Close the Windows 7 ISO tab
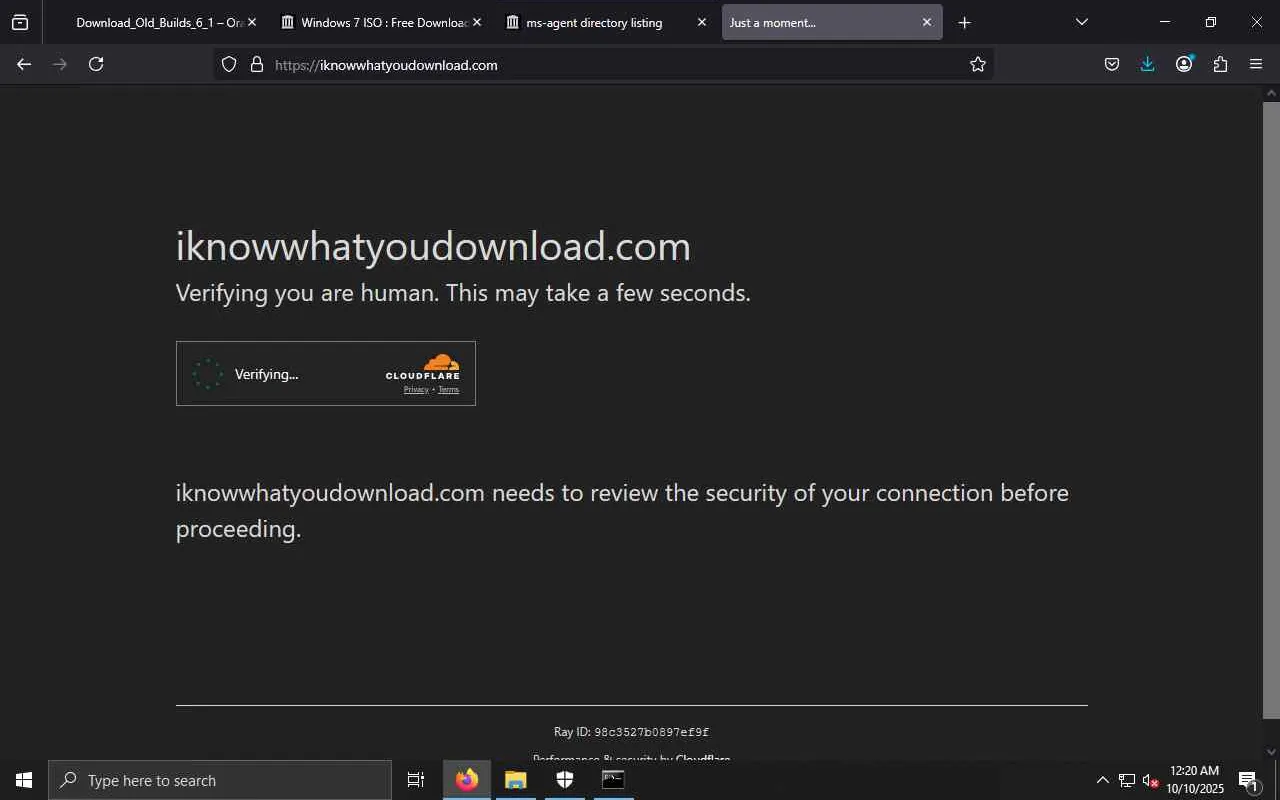 (476, 22)
